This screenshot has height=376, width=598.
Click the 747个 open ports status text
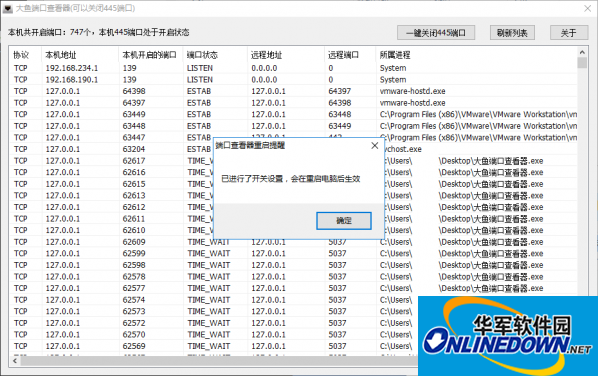pos(98,32)
